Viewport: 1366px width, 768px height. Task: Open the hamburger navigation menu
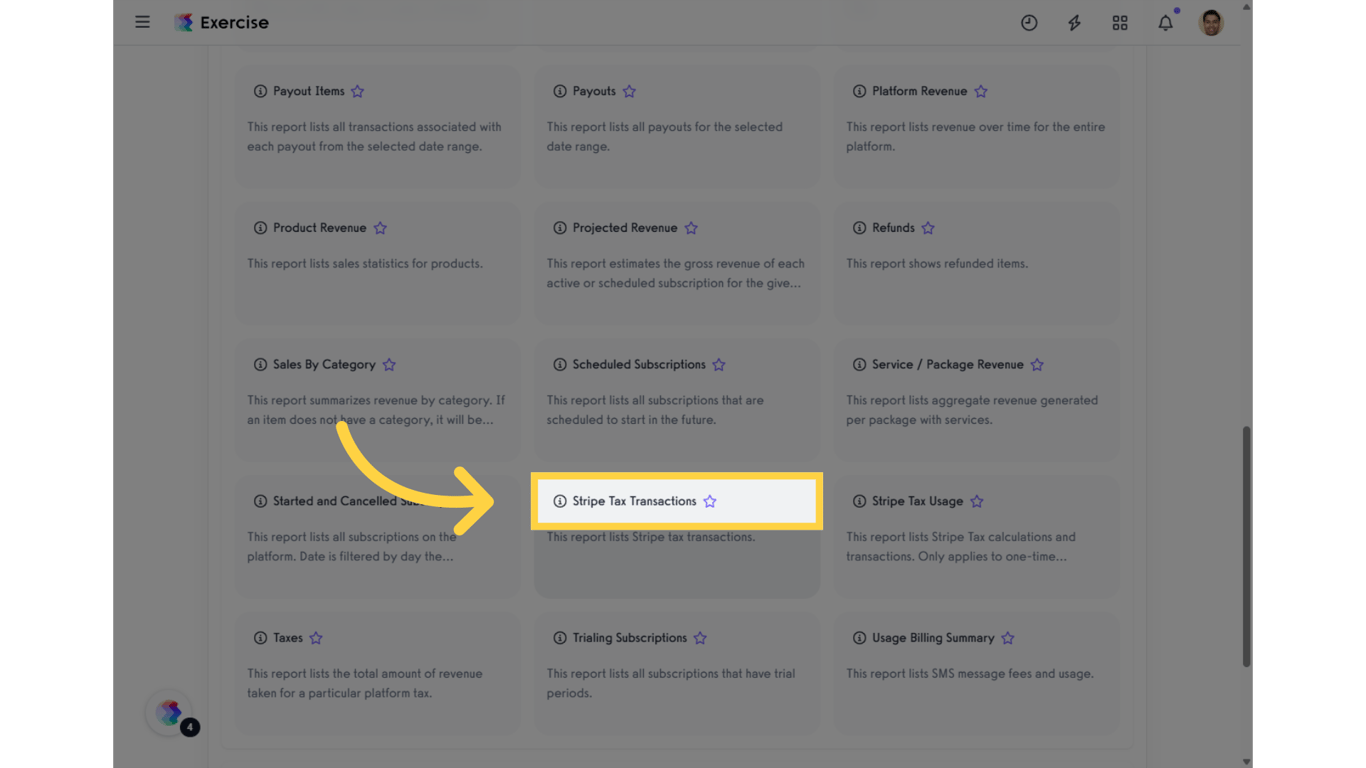143,22
